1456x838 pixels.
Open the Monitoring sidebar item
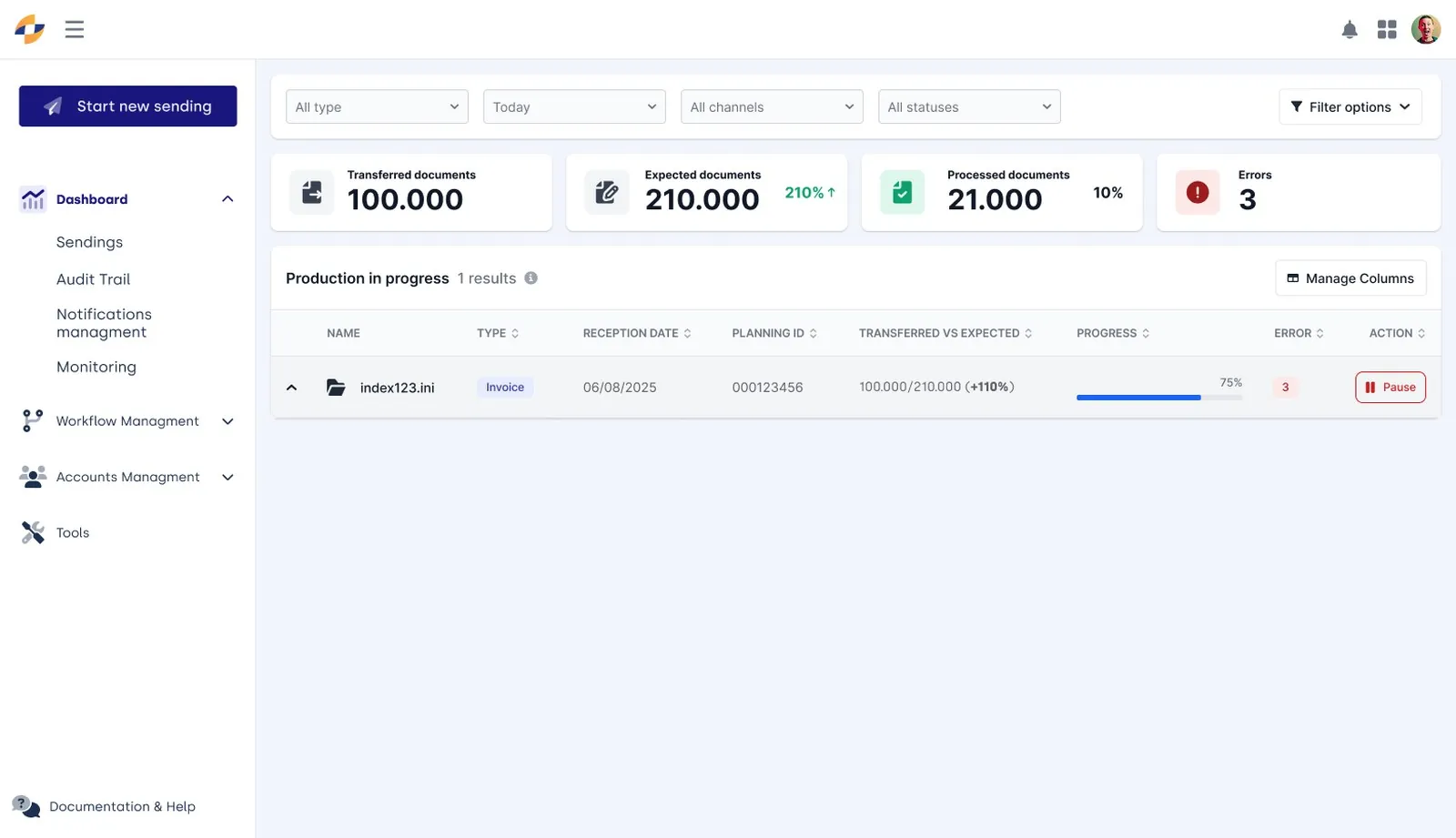(x=96, y=367)
